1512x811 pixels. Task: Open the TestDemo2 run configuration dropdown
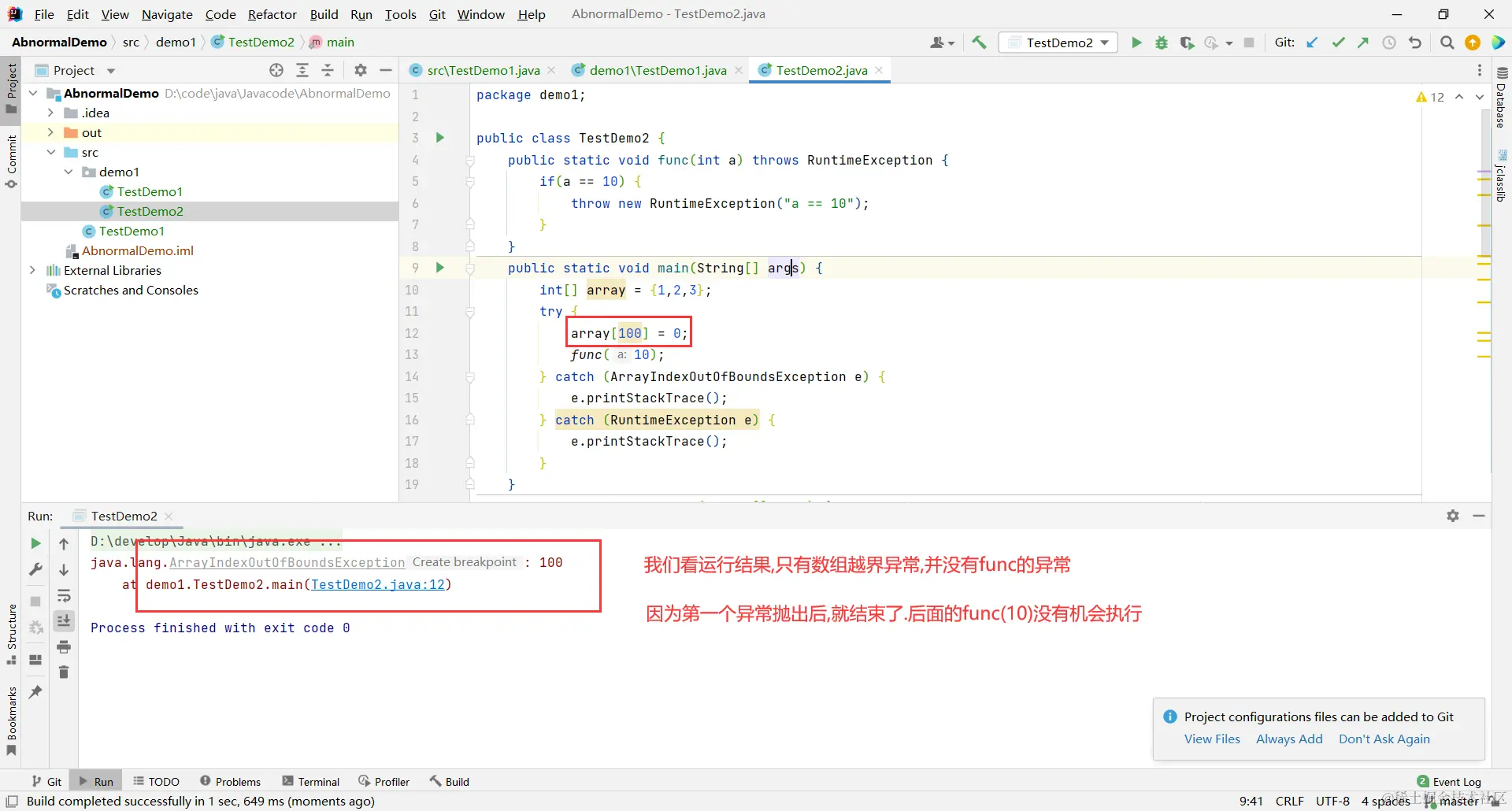coord(1059,43)
